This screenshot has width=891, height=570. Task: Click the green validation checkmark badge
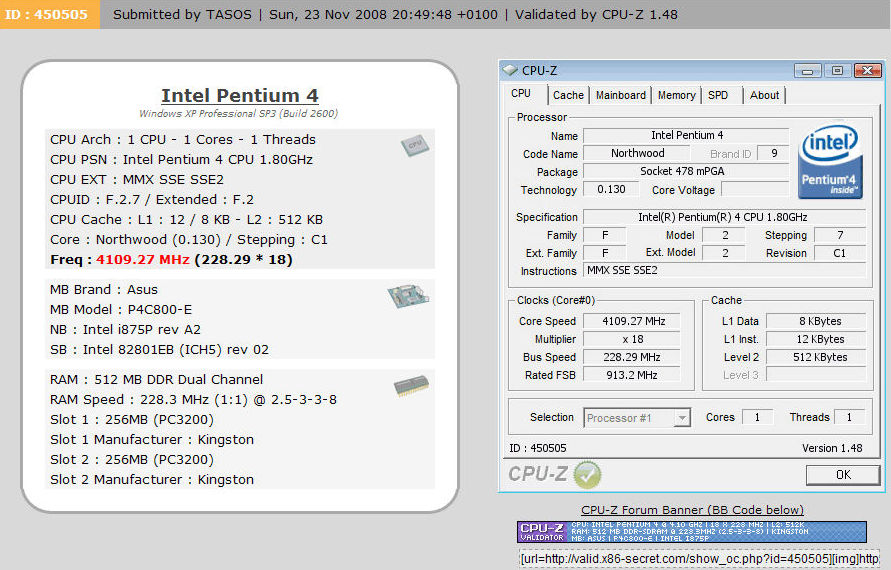tap(587, 474)
